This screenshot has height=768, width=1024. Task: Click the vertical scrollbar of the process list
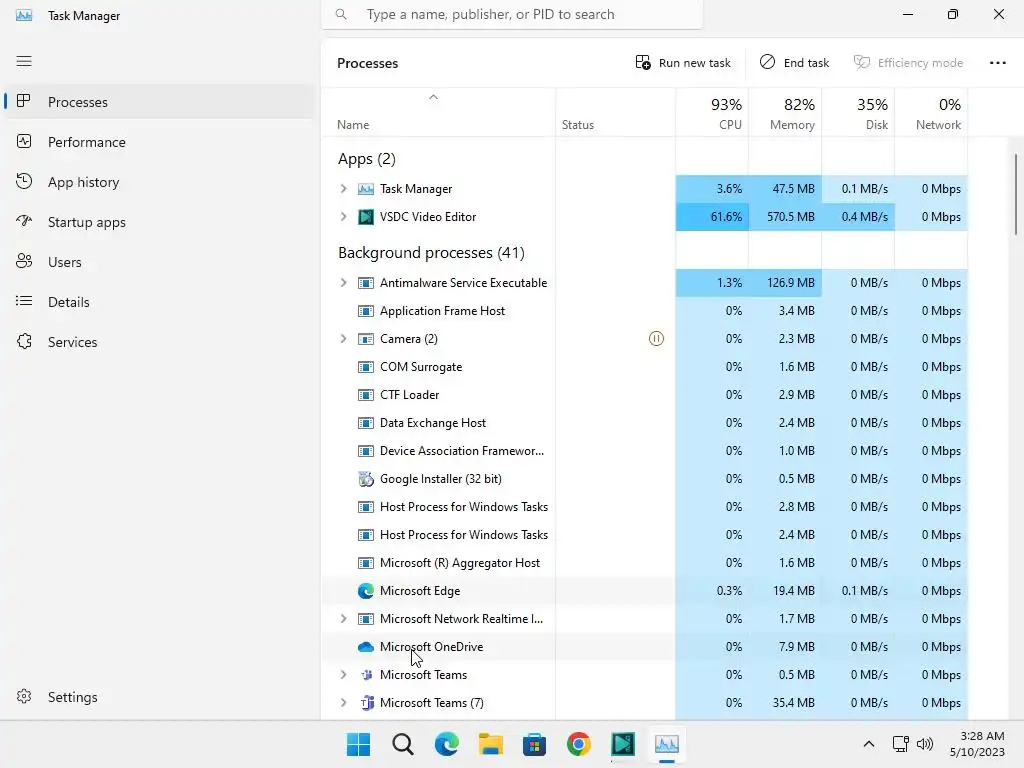click(1016, 194)
